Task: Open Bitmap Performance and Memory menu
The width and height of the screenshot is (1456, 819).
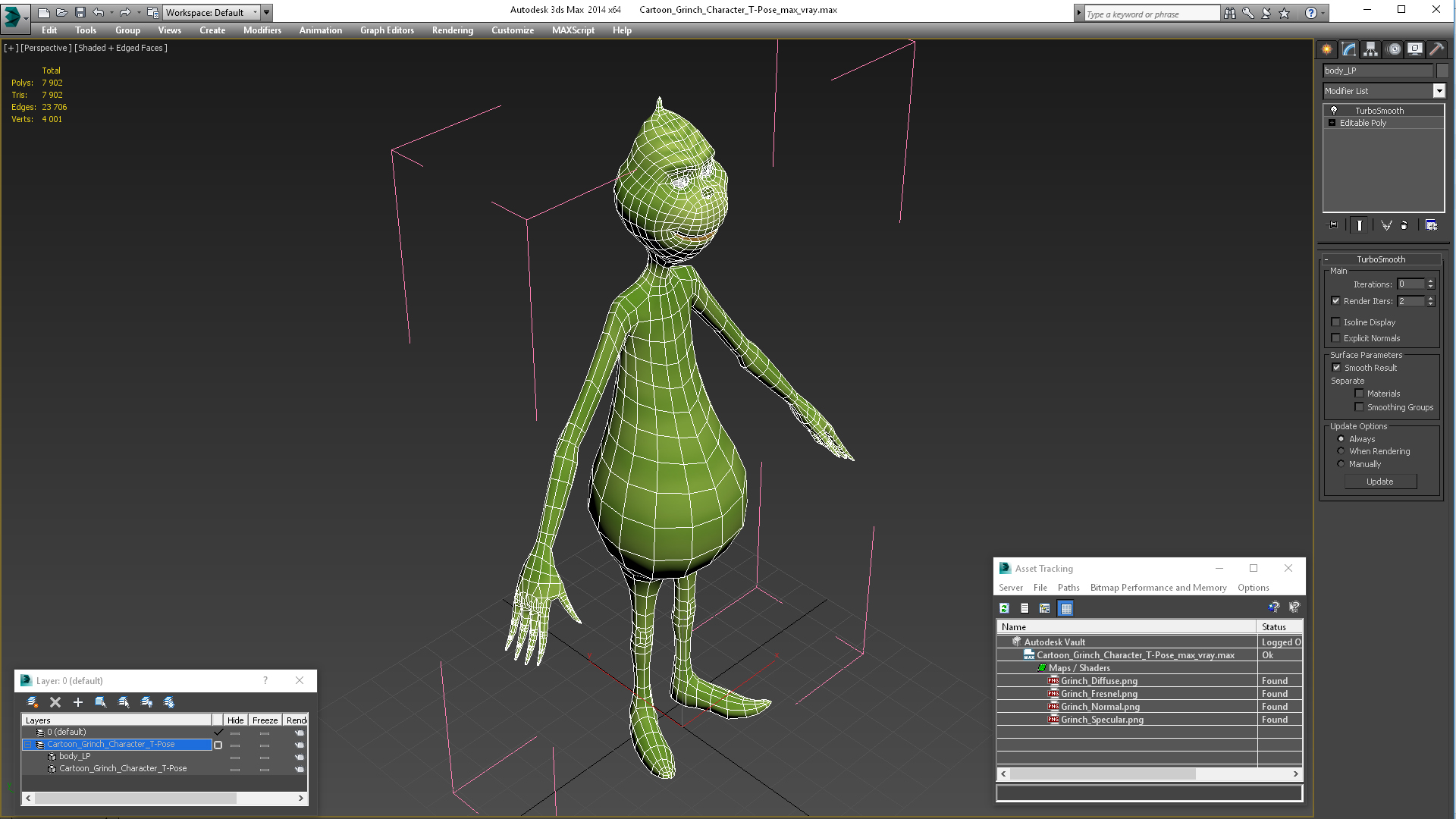Action: pos(1158,588)
